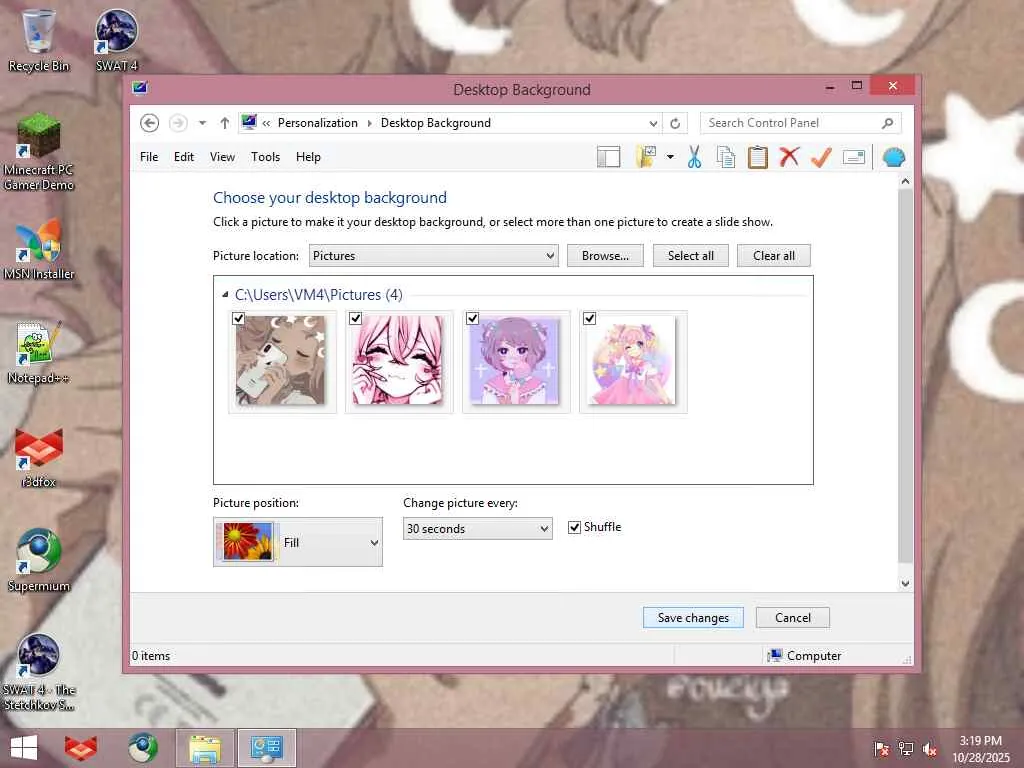Select the Notepad++ desktop shortcut
Viewport: 1024px width, 768px height.
[39, 353]
